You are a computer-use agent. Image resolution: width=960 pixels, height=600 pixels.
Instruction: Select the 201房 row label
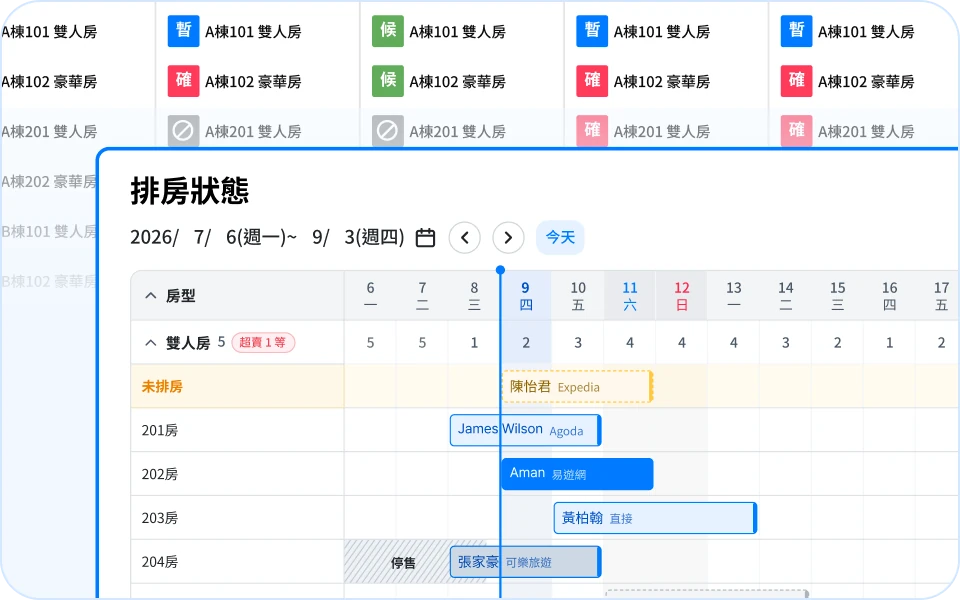point(160,430)
